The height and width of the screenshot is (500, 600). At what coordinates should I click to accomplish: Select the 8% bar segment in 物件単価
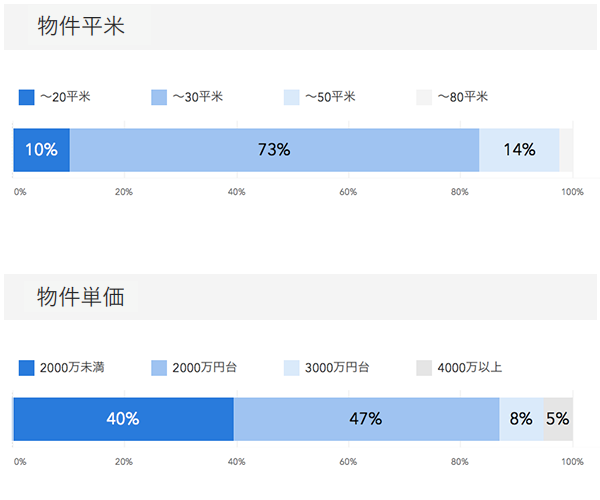click(x=521, y=419)
